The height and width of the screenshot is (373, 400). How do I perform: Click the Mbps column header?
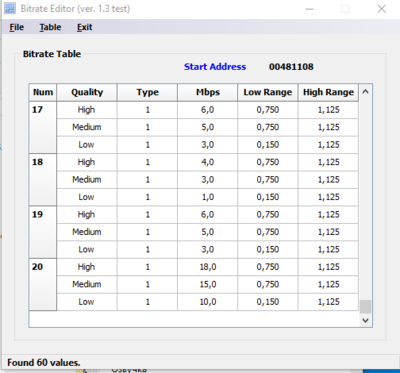pos(208,92)
